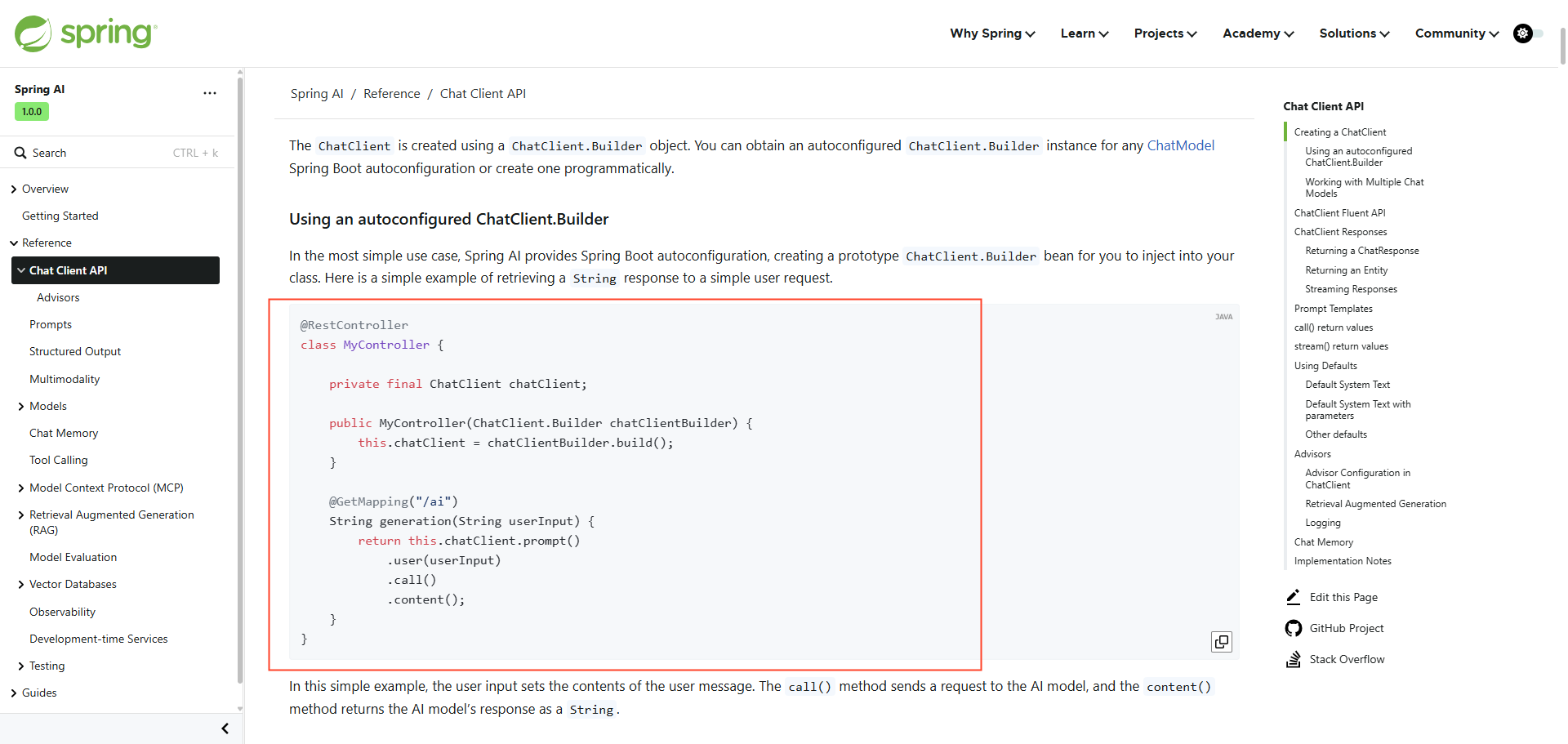The width and height of the screenshot is (1568, 744).
Task: Jump to Creating a ChatClient section
Action: tap(1340, 132)
